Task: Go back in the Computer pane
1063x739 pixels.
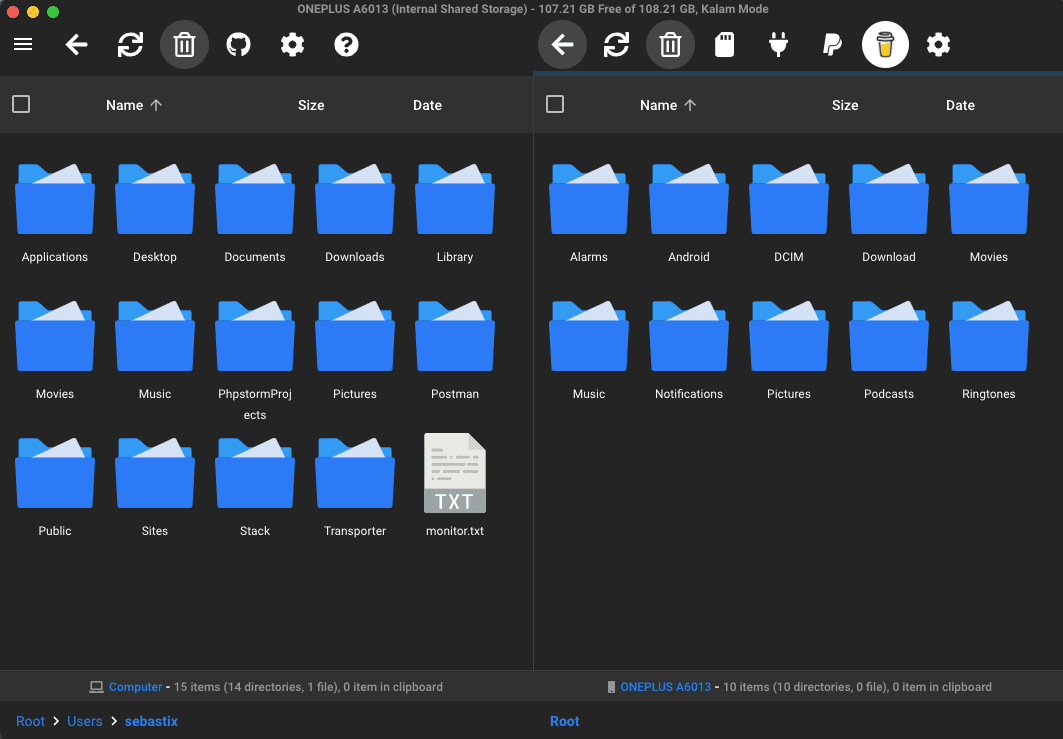Action: click(x=77, y=45)
